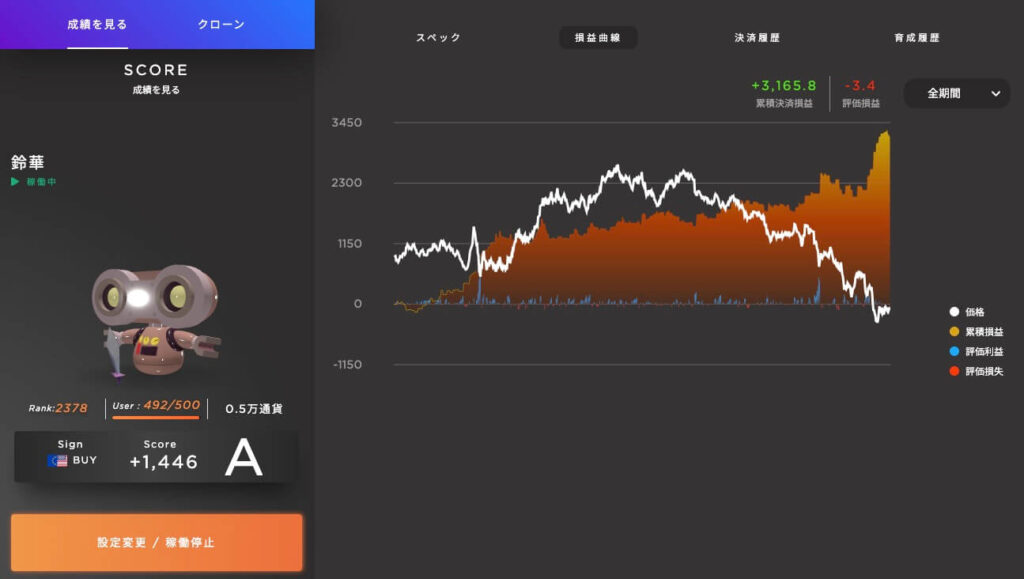
Task: Open the クローン tab
Action: coord(221,24)
